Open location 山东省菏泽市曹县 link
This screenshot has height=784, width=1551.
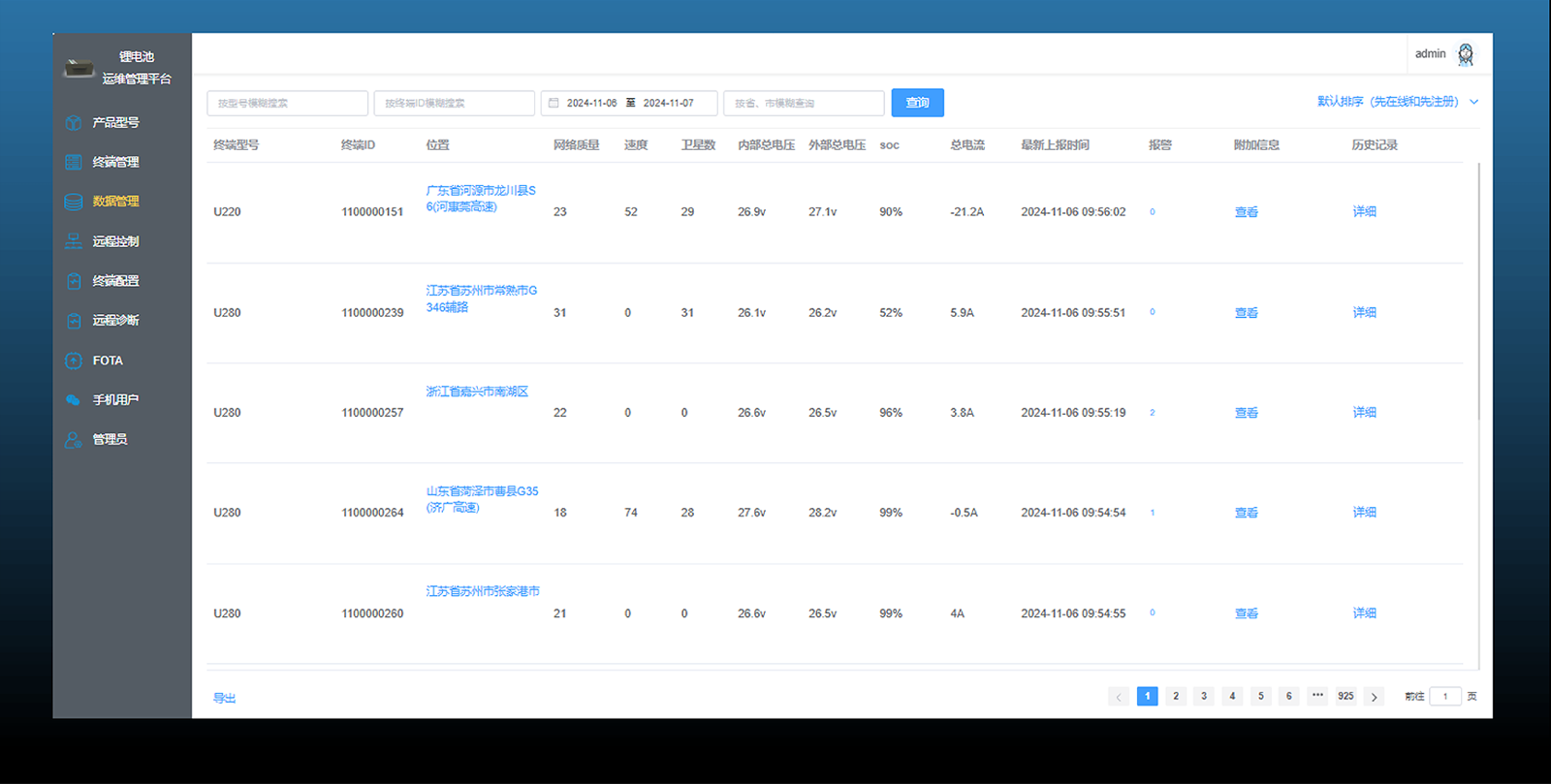[x=482, y=499]
